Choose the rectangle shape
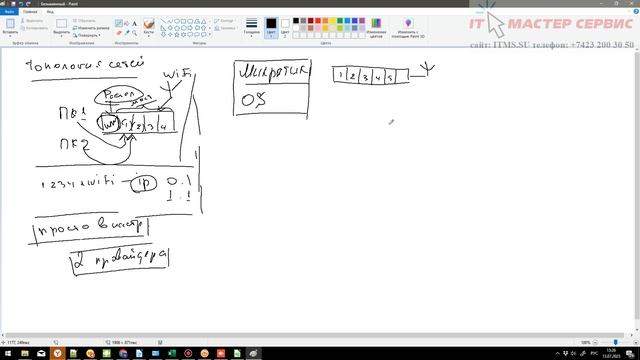This screenshot has height=360, width=640. point(184,21)
